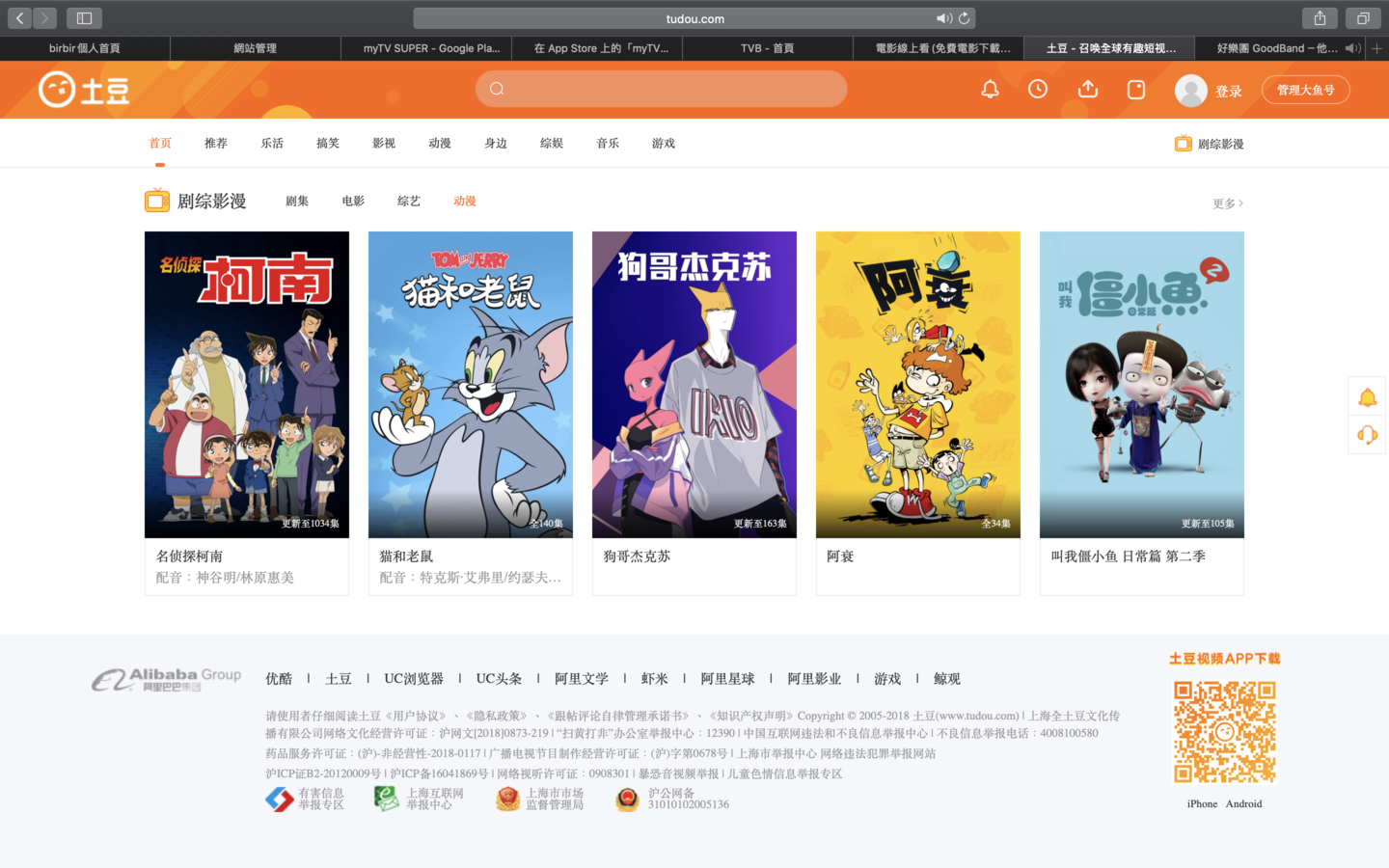Switch to 剧集 sub-tab

tap(297, 201)
